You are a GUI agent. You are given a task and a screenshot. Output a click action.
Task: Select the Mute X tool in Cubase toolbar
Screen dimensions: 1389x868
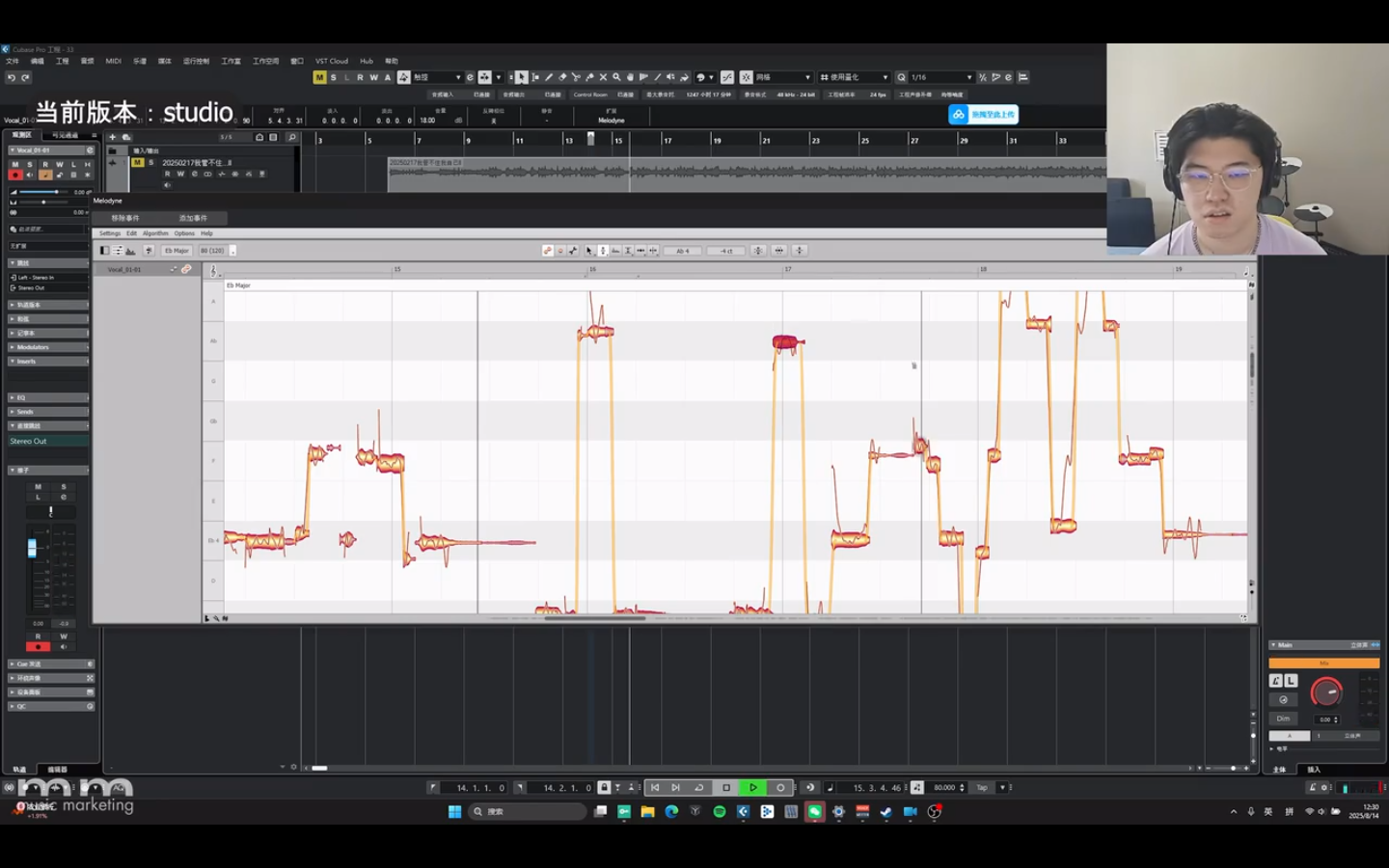click(603, 77)
